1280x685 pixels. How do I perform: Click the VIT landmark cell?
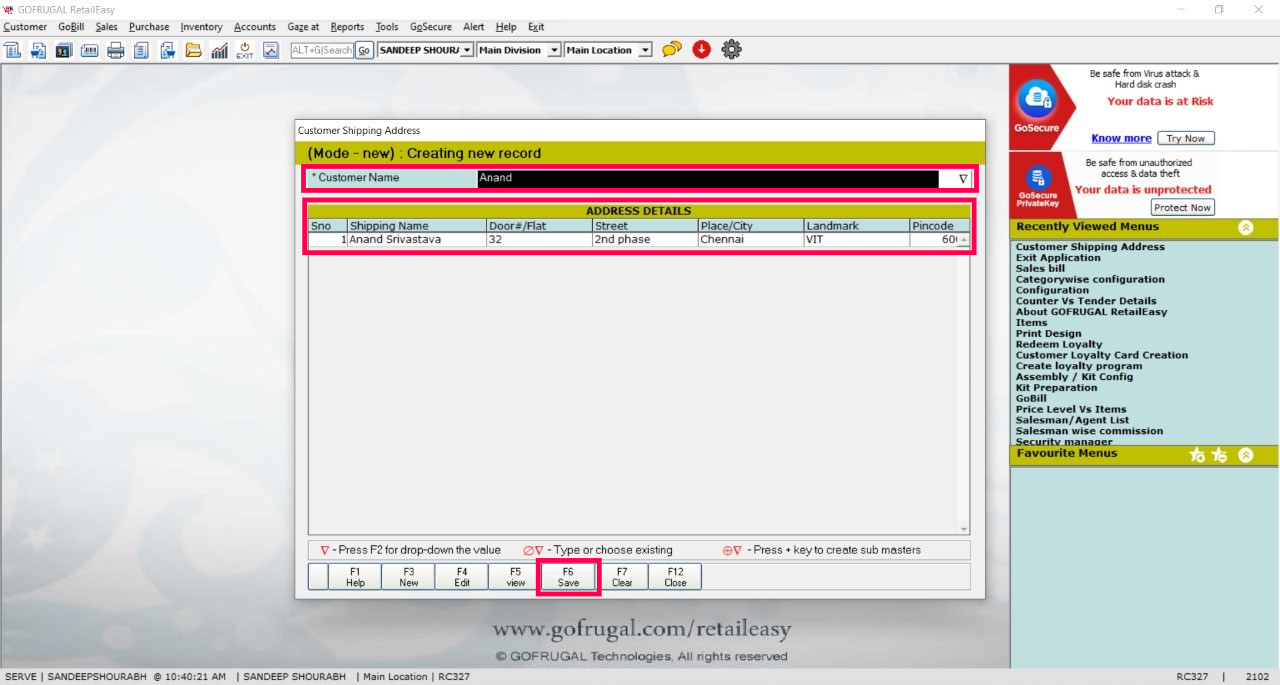coord(857,240)
